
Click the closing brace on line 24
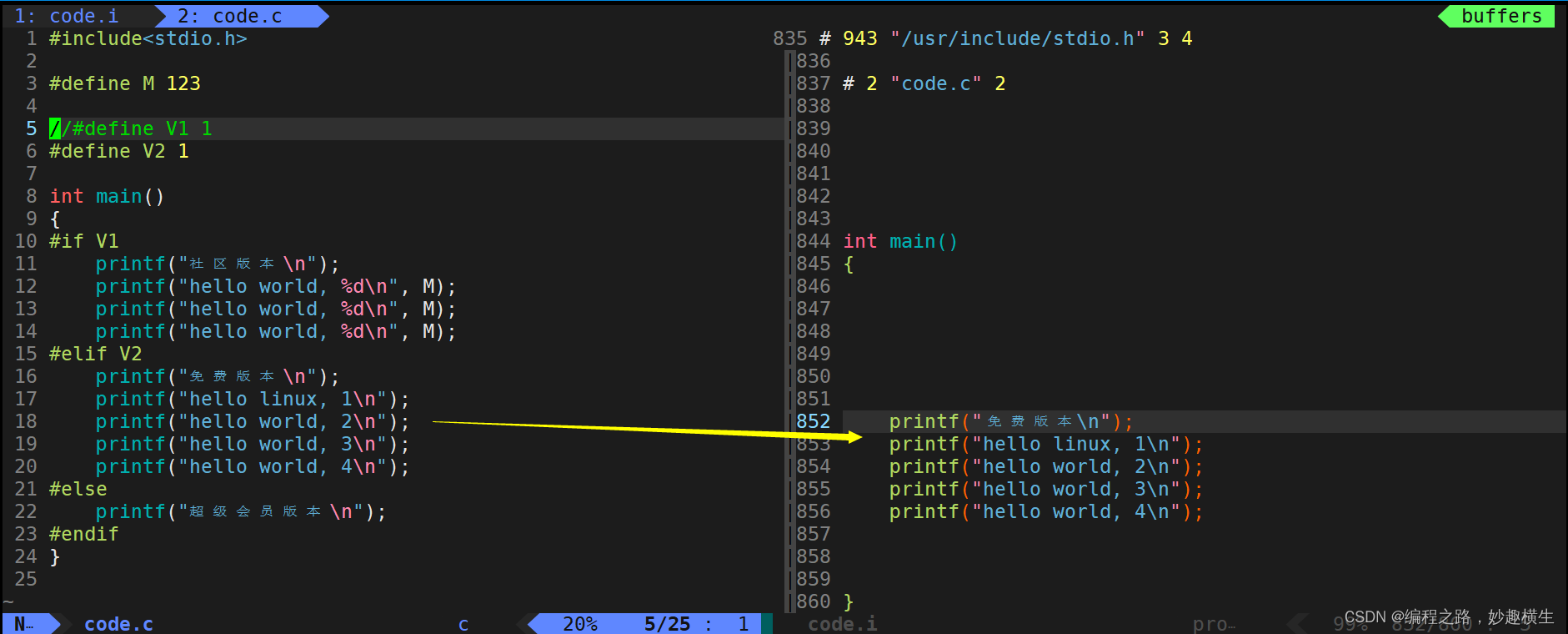[55, 556]
